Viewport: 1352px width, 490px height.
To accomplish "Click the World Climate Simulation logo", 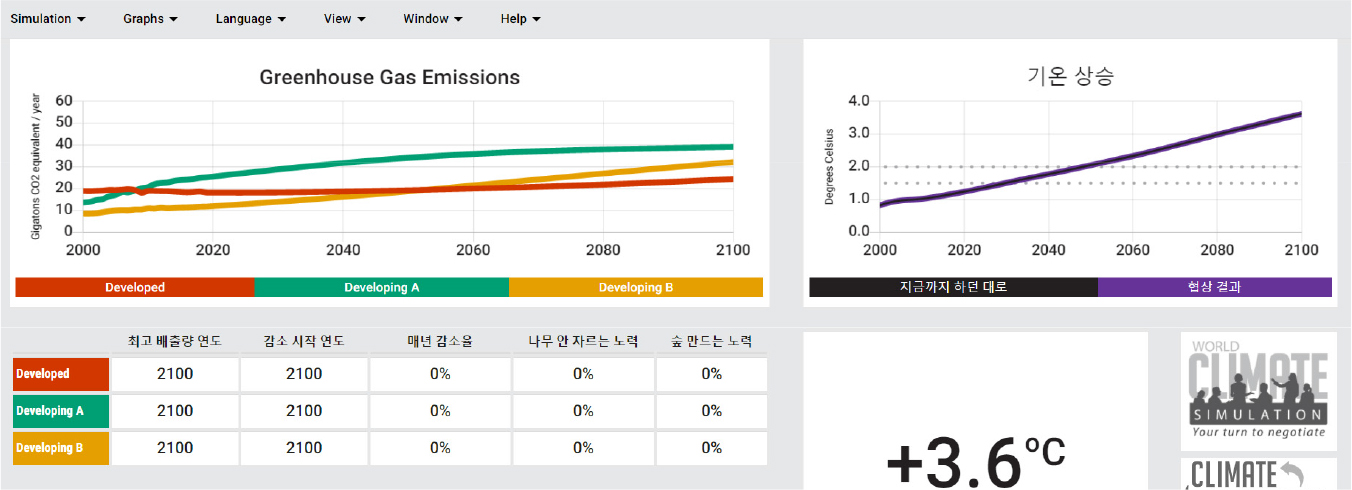I will coord(1258,390).
